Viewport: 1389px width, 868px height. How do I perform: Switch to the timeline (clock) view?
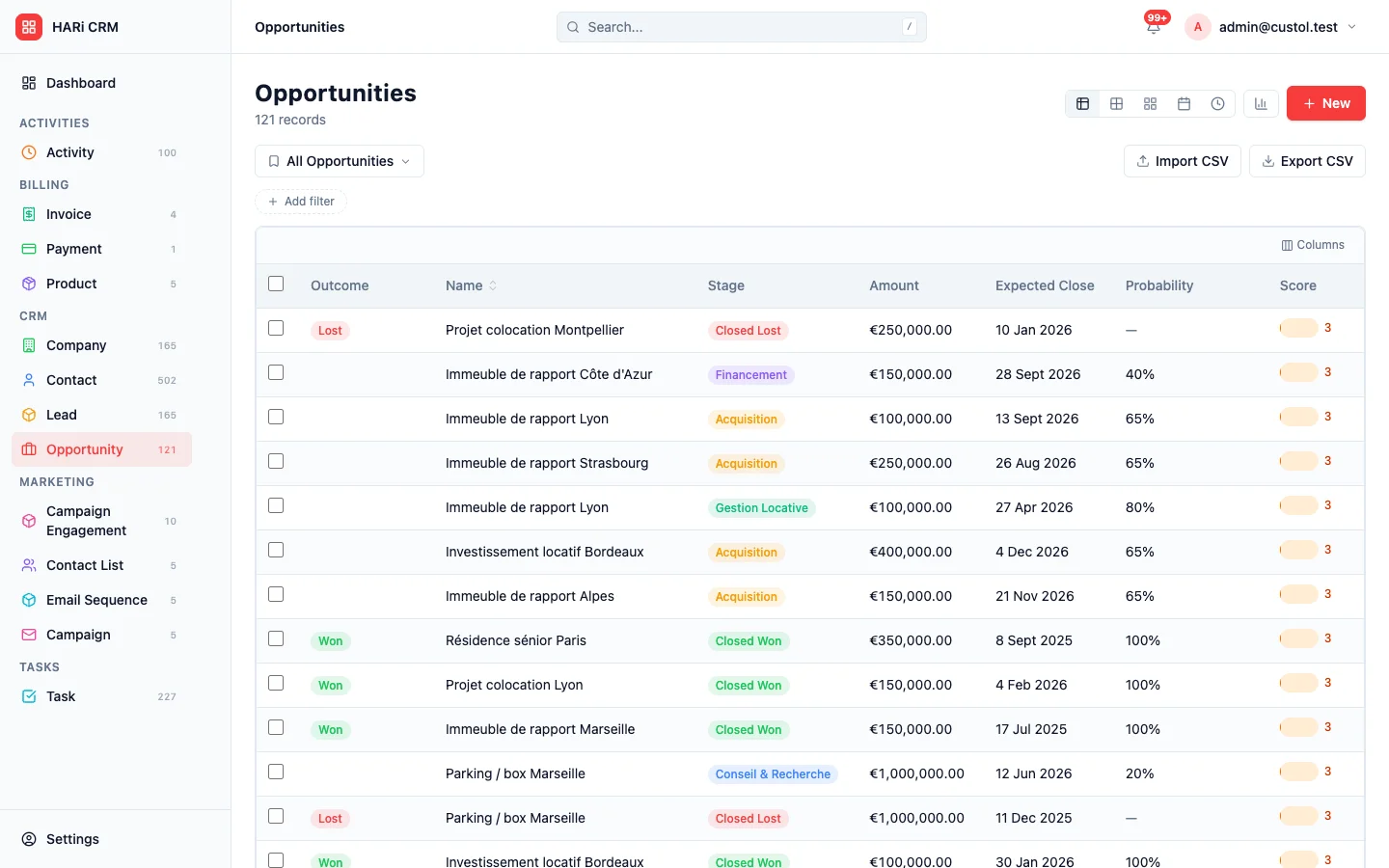[x=1217, y=103]
